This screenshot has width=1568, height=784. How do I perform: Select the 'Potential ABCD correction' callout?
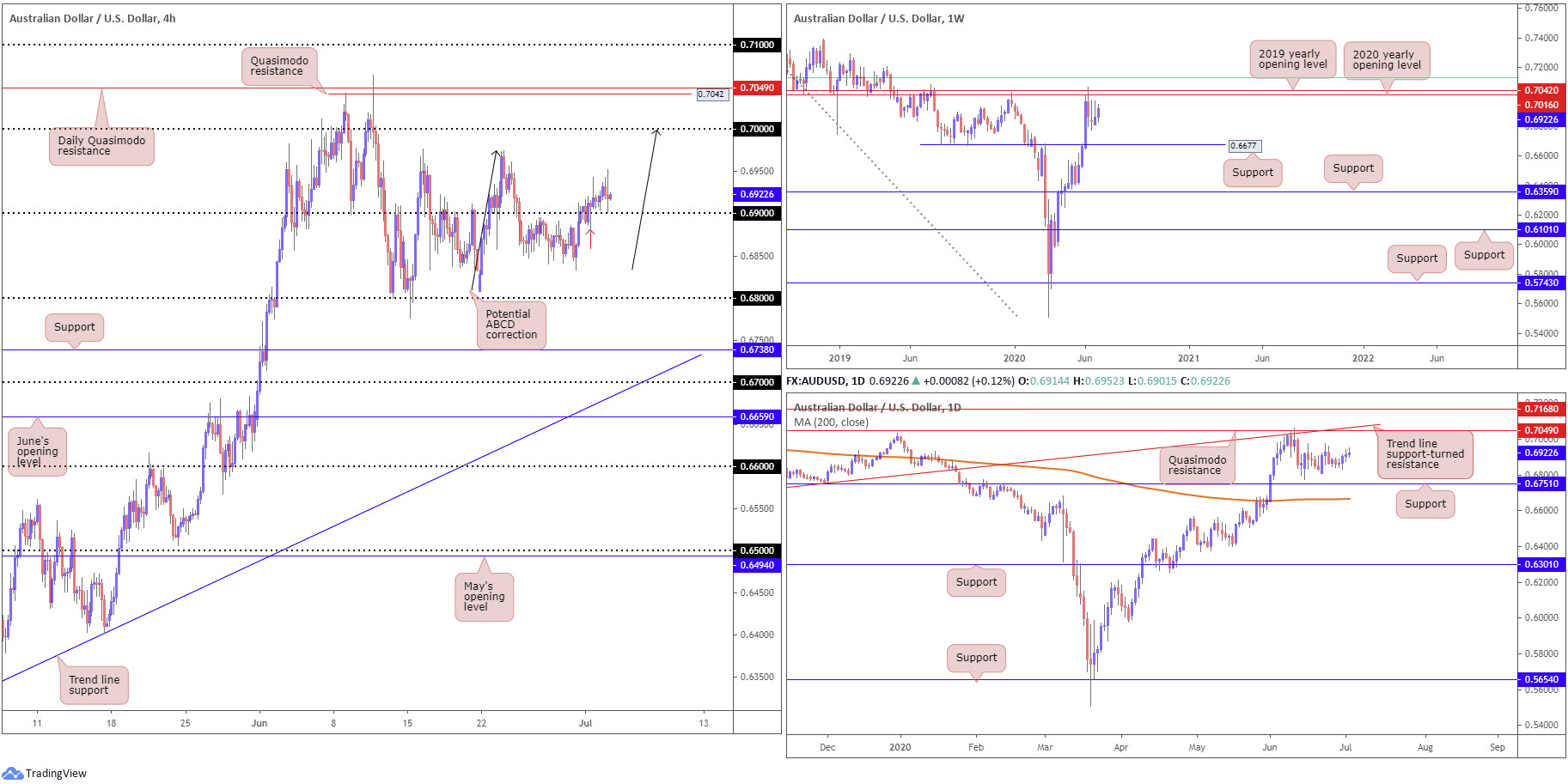click(x=511, y=325)
